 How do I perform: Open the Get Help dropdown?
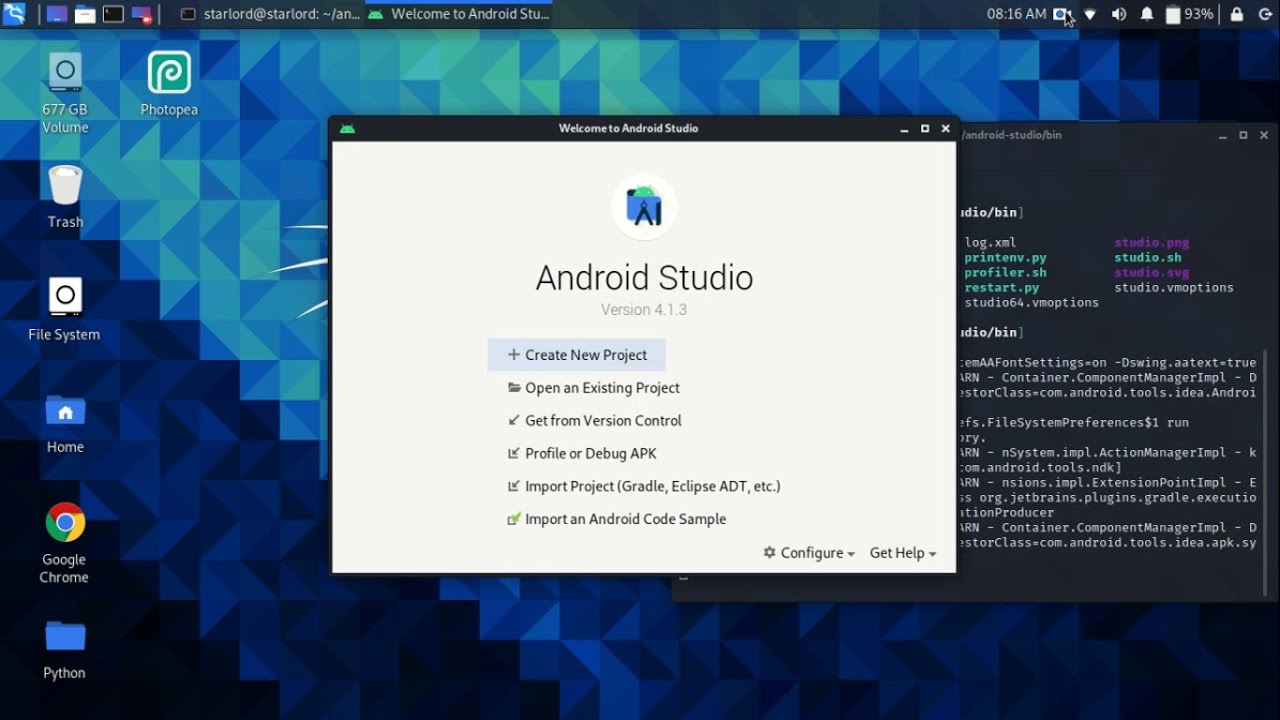[903, 553]
